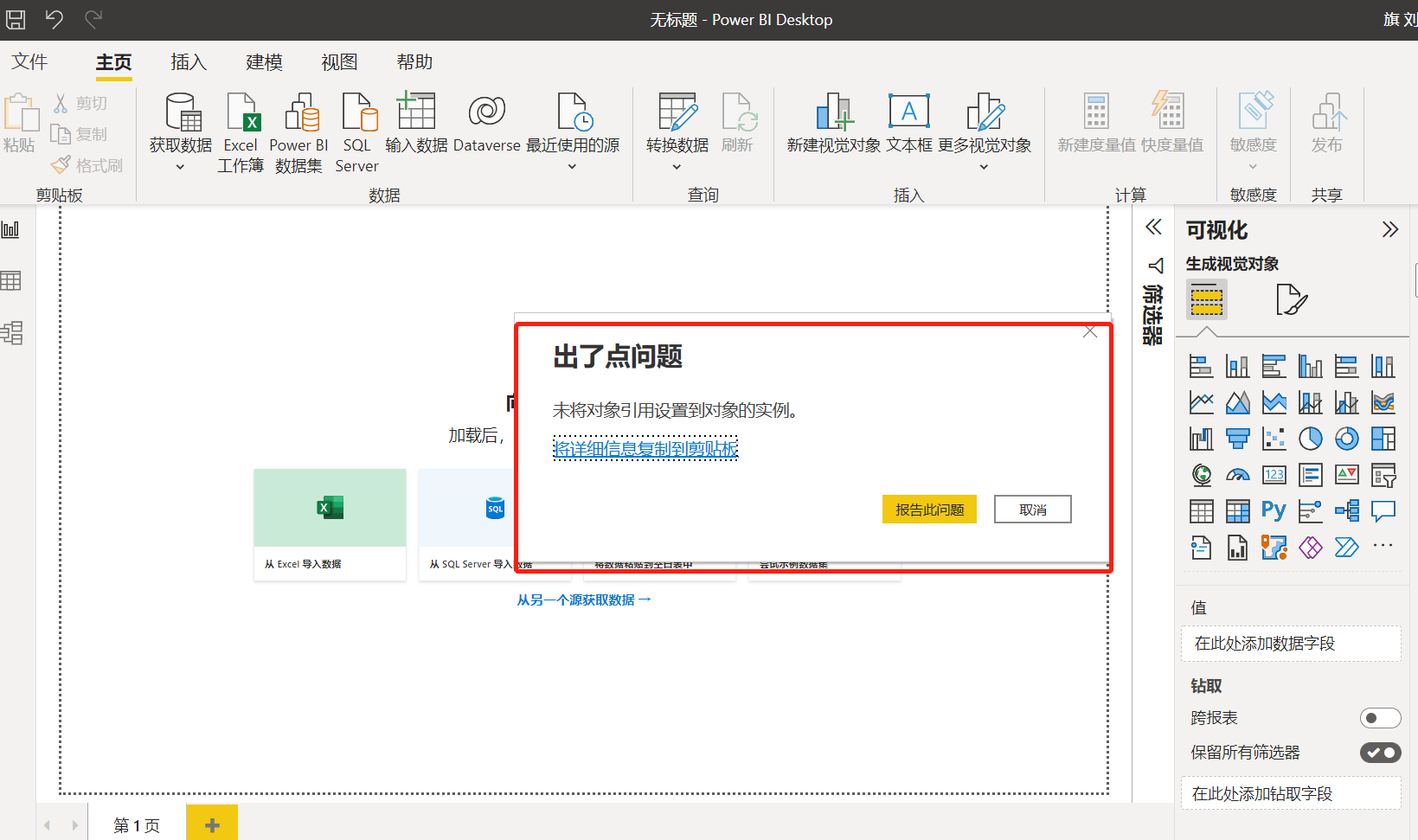The image size is (1418, 840).
Task: Select the stacked bar chart visual
Action: click(1201, 367)
